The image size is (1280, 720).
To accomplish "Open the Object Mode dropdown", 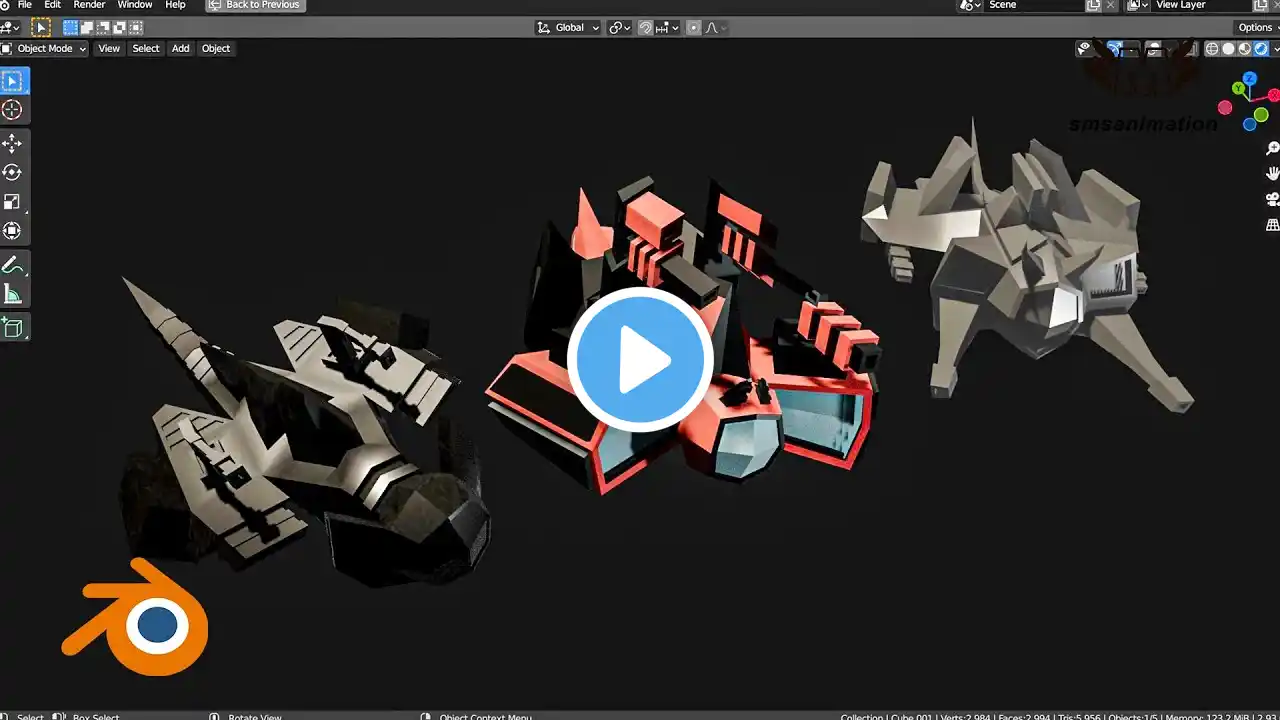I will pos(45,48).
